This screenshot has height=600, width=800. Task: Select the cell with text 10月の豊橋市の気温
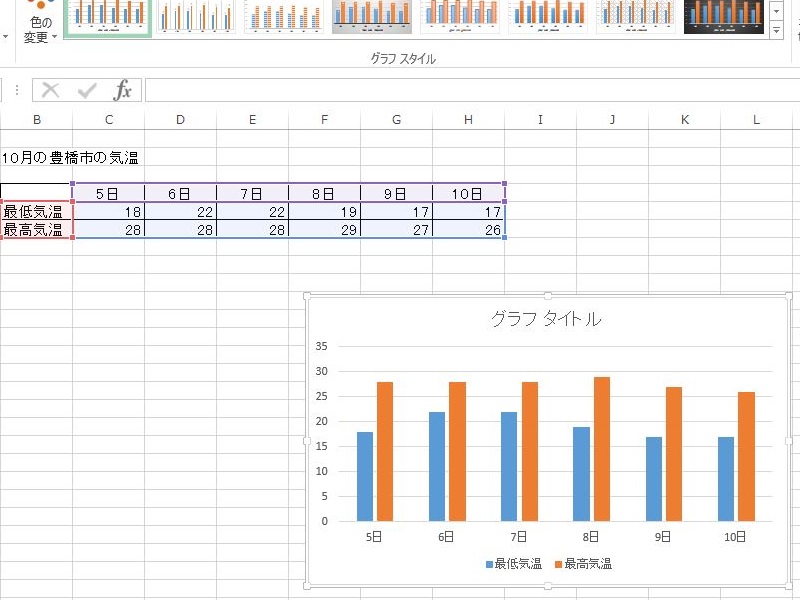point(70,158)
